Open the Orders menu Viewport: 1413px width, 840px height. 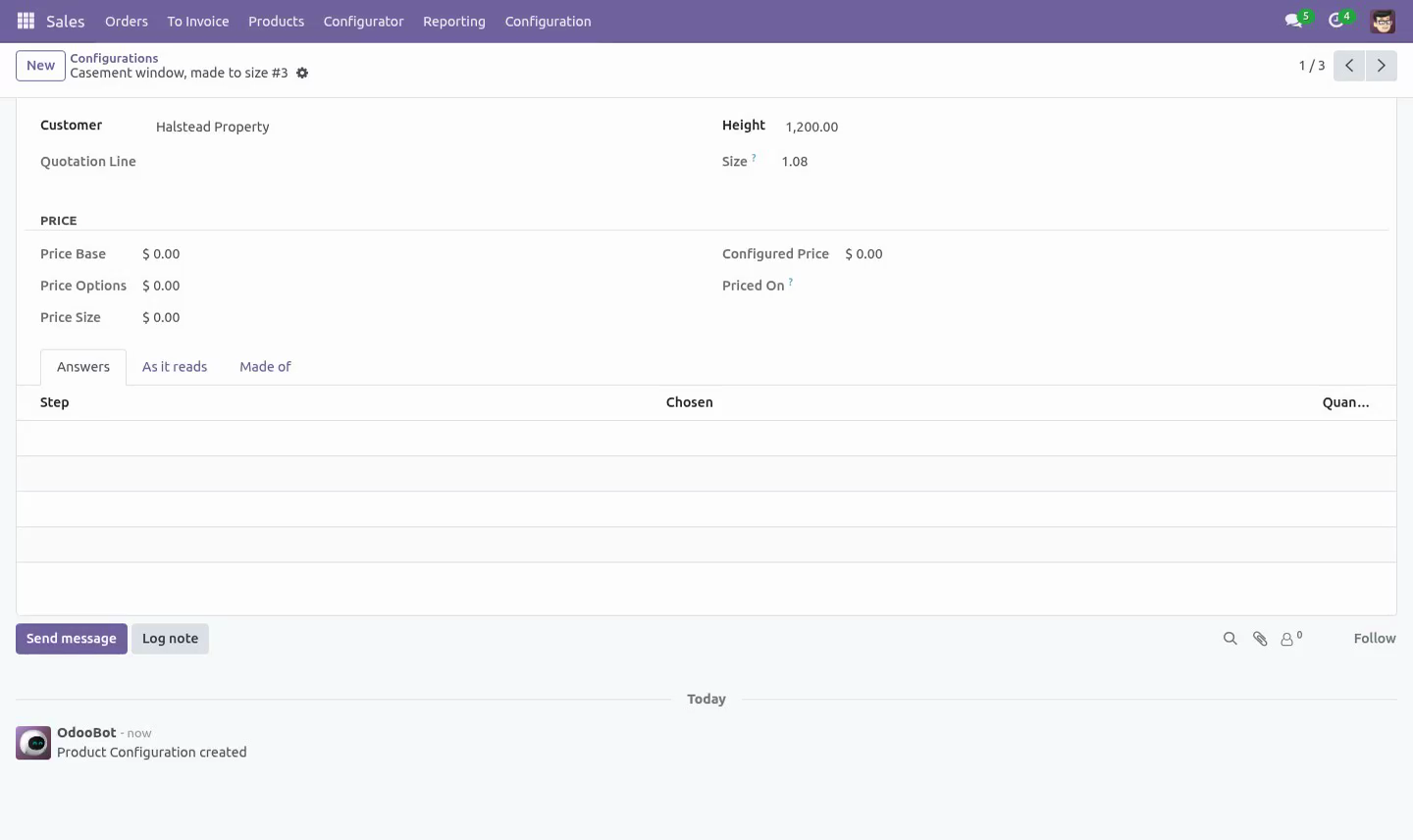[x=127, y=21]
